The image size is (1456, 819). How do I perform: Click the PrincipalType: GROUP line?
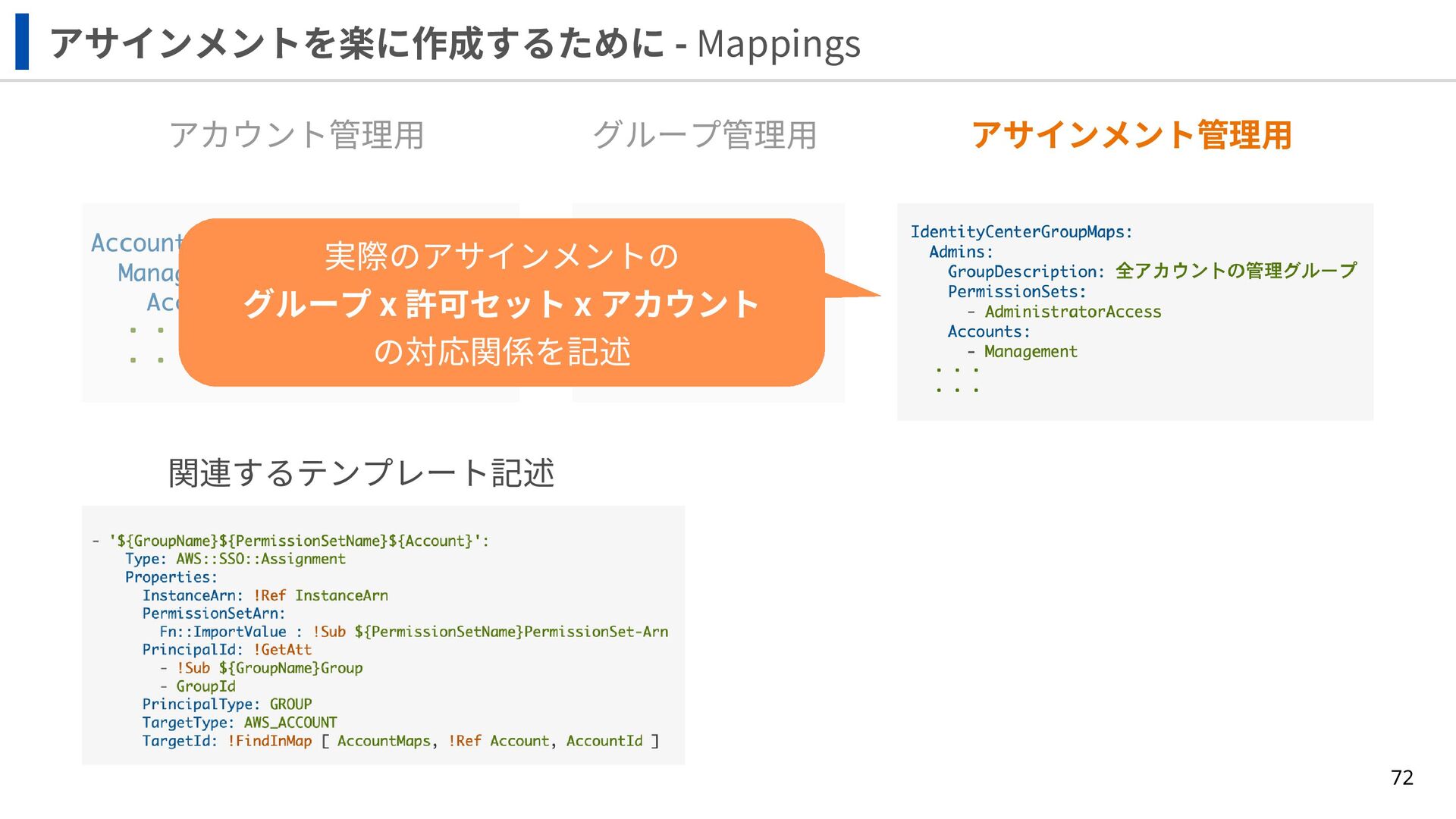227,704
